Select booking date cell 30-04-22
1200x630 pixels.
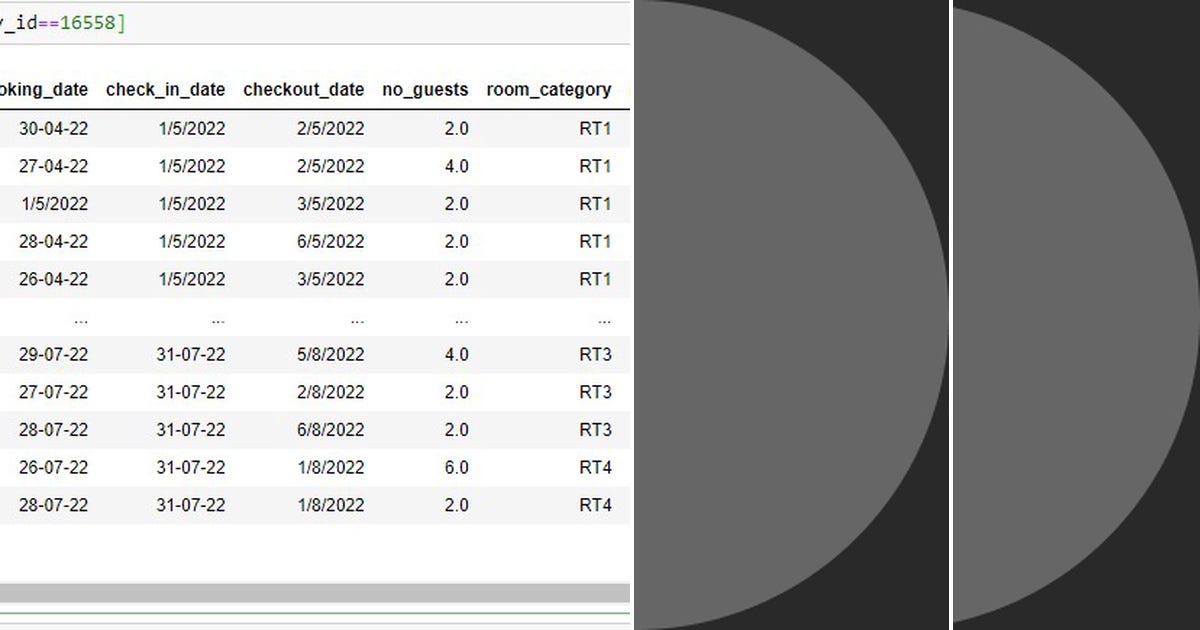(x=54, y=128)
